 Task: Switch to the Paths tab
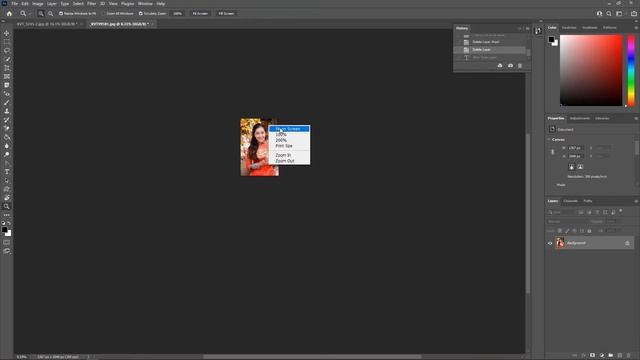[587, 201]
